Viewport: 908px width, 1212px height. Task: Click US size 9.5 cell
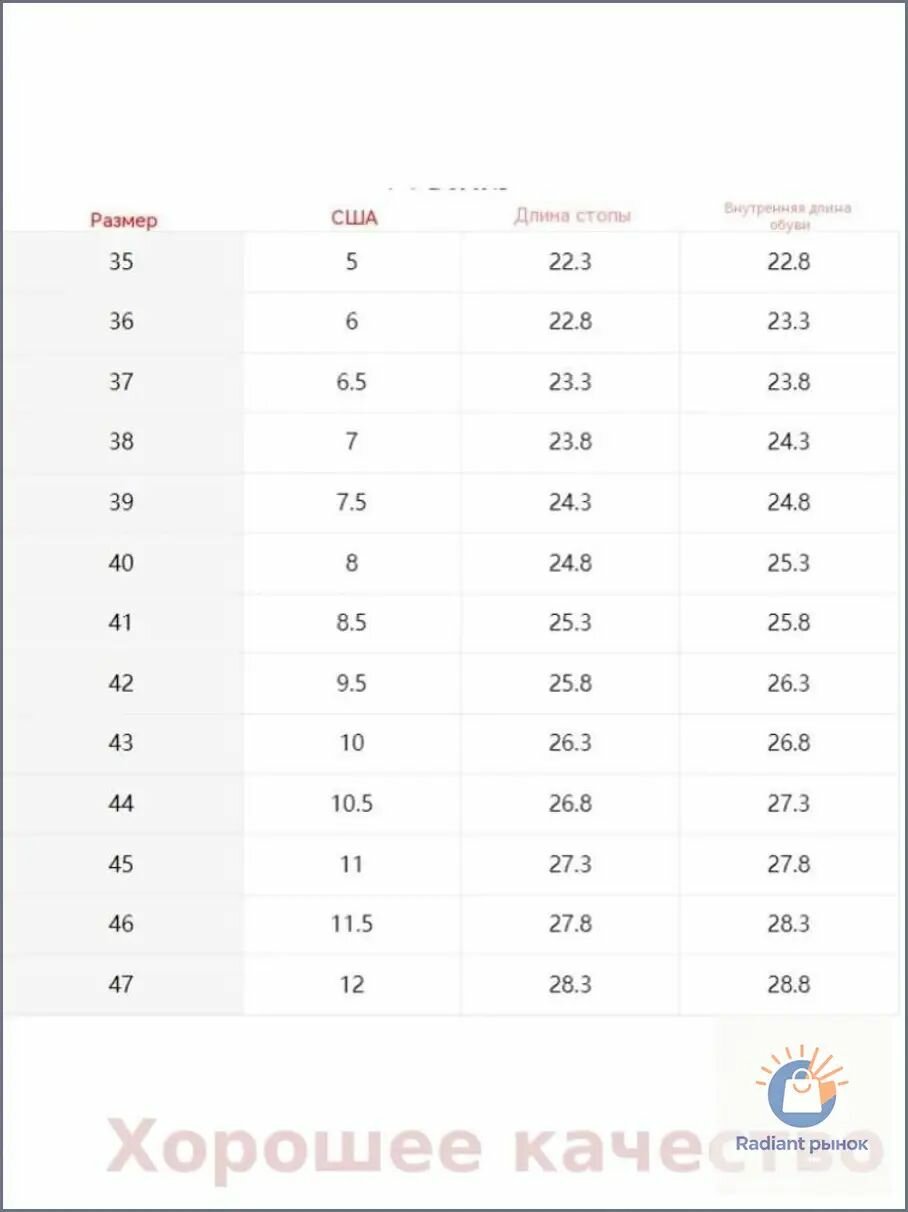point(352,683)
